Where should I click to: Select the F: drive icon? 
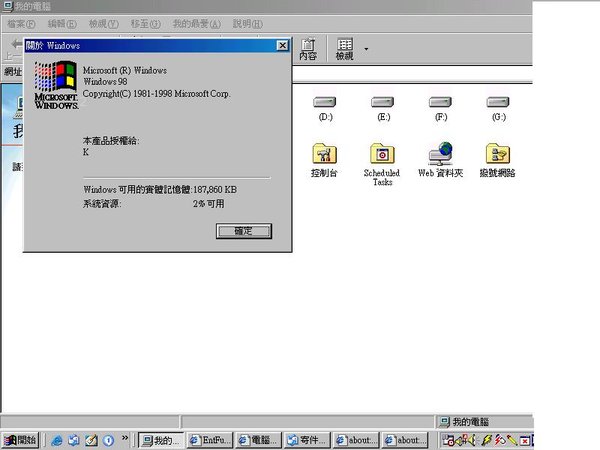click(441, 109)
